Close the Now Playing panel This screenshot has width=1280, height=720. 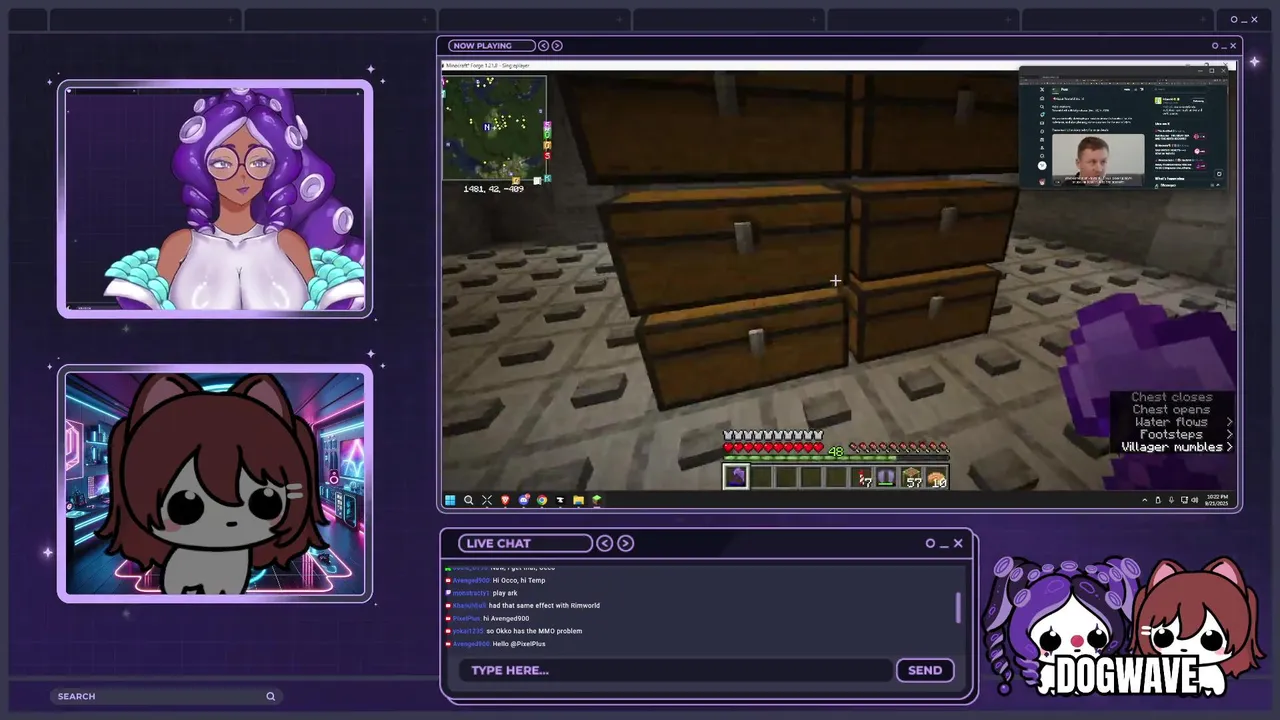pos(1232,45)
